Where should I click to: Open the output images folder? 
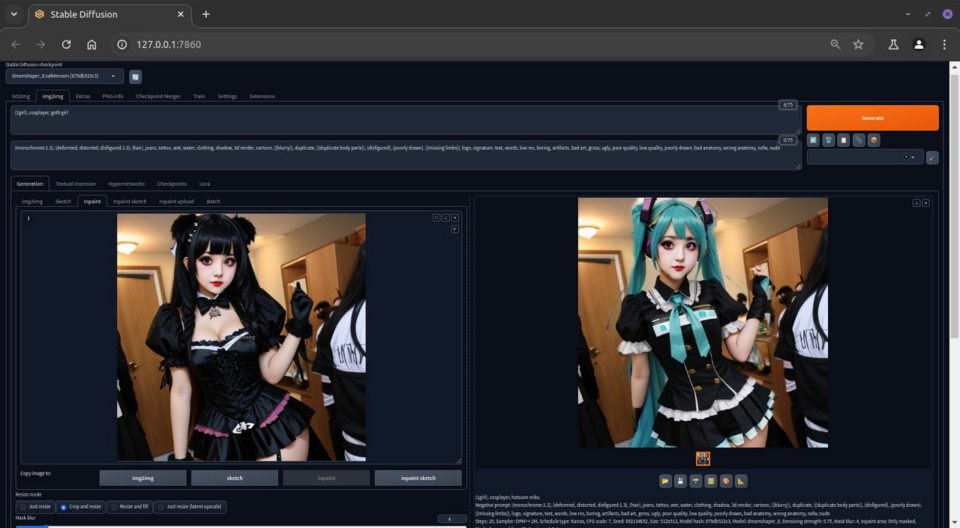(x=666, y=481)
